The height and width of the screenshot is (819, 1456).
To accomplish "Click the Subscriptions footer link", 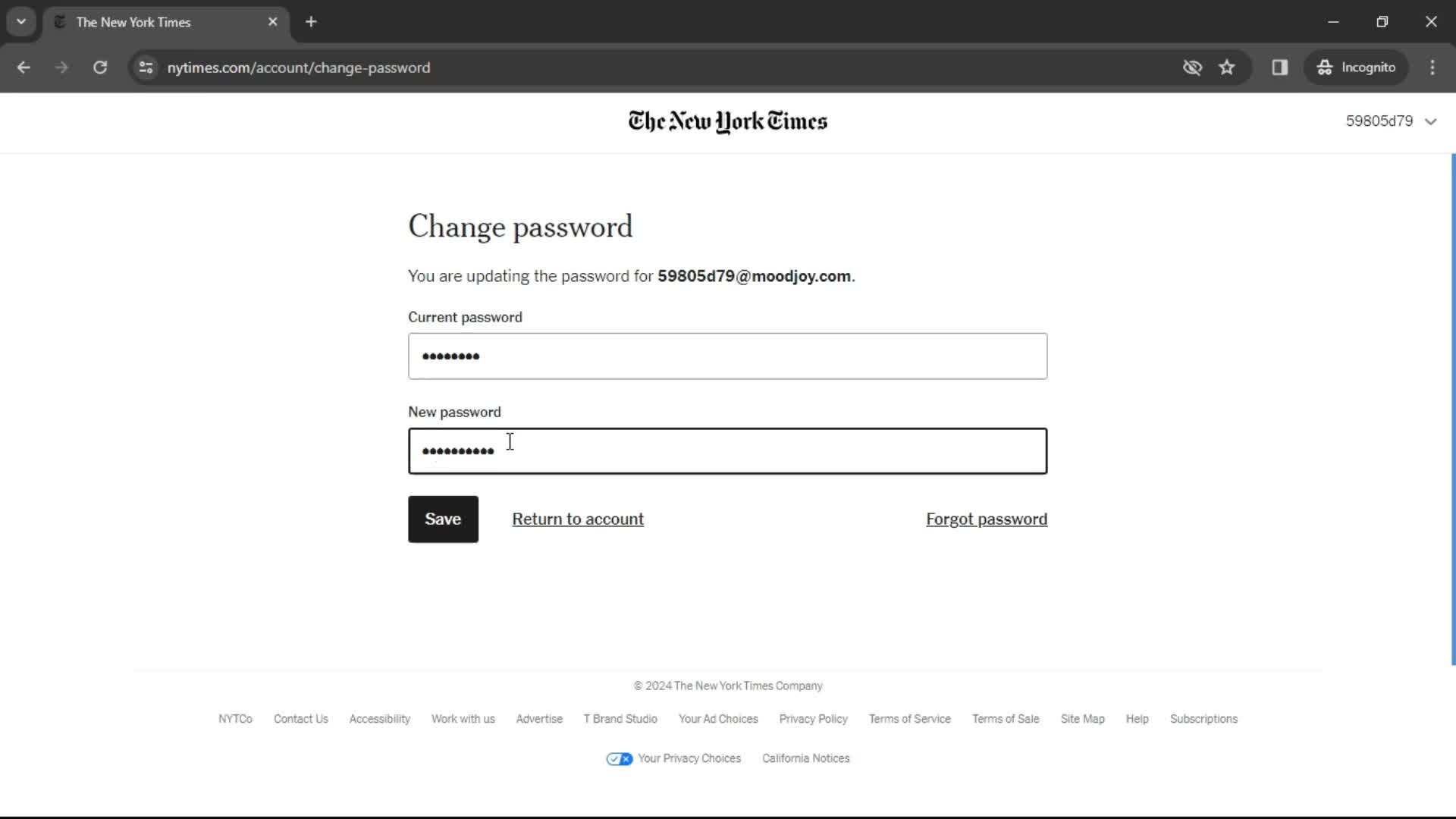I will [1204, 719].
